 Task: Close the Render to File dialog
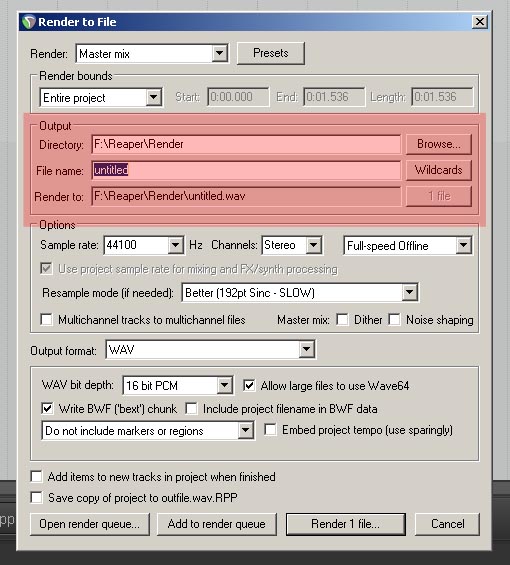point(480,22)
